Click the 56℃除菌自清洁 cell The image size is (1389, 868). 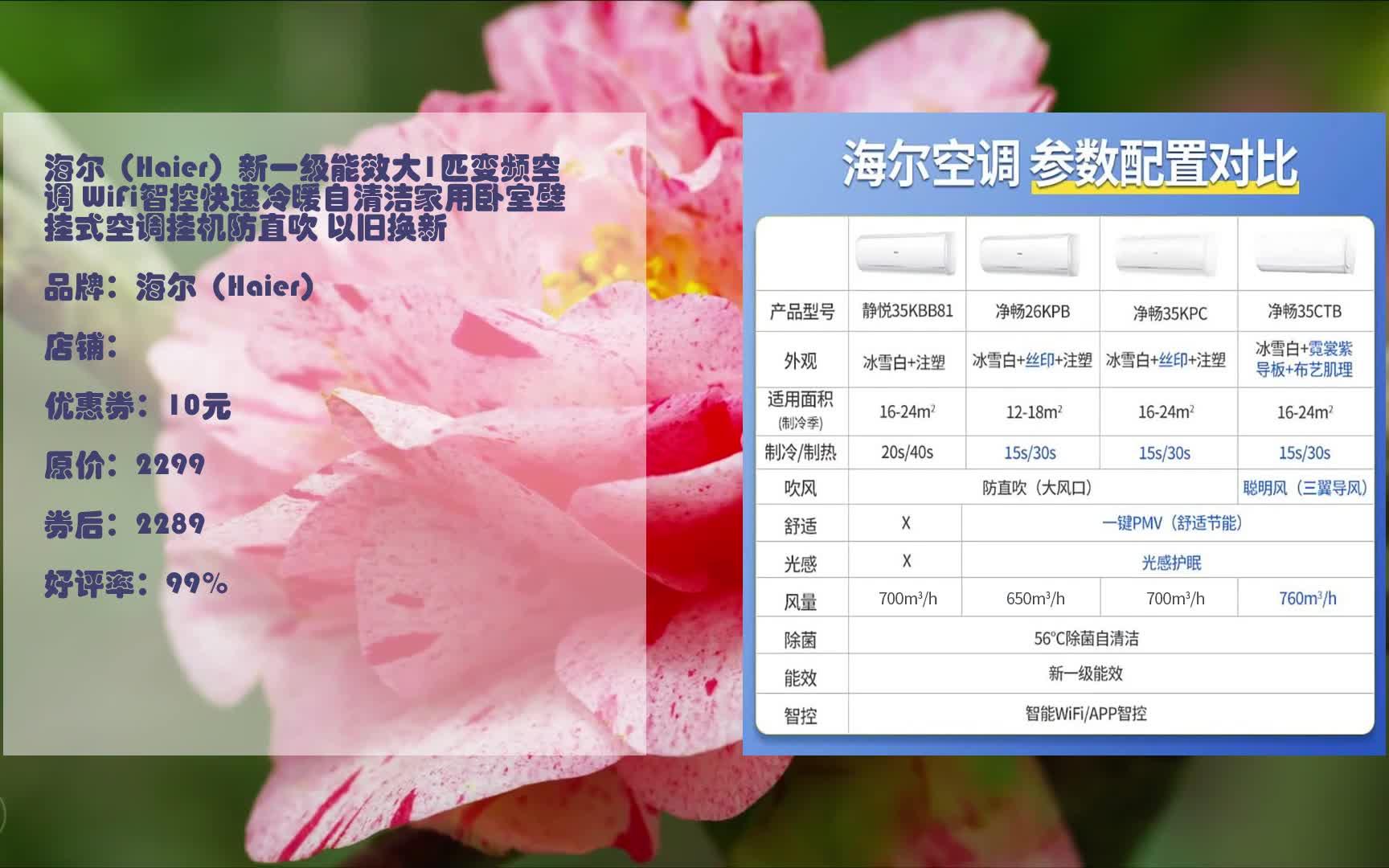tap(1086, 639)
